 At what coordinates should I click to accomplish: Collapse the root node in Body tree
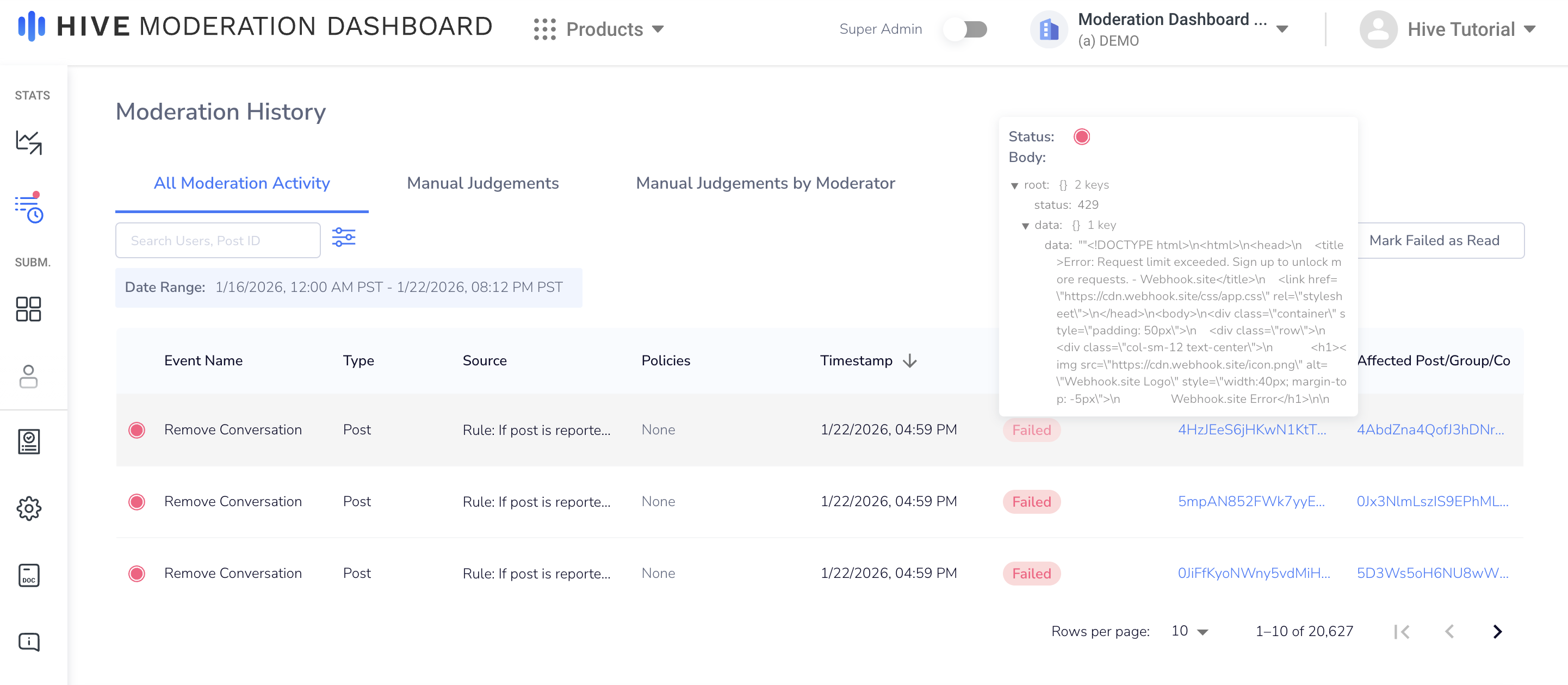coord(1014,185)
